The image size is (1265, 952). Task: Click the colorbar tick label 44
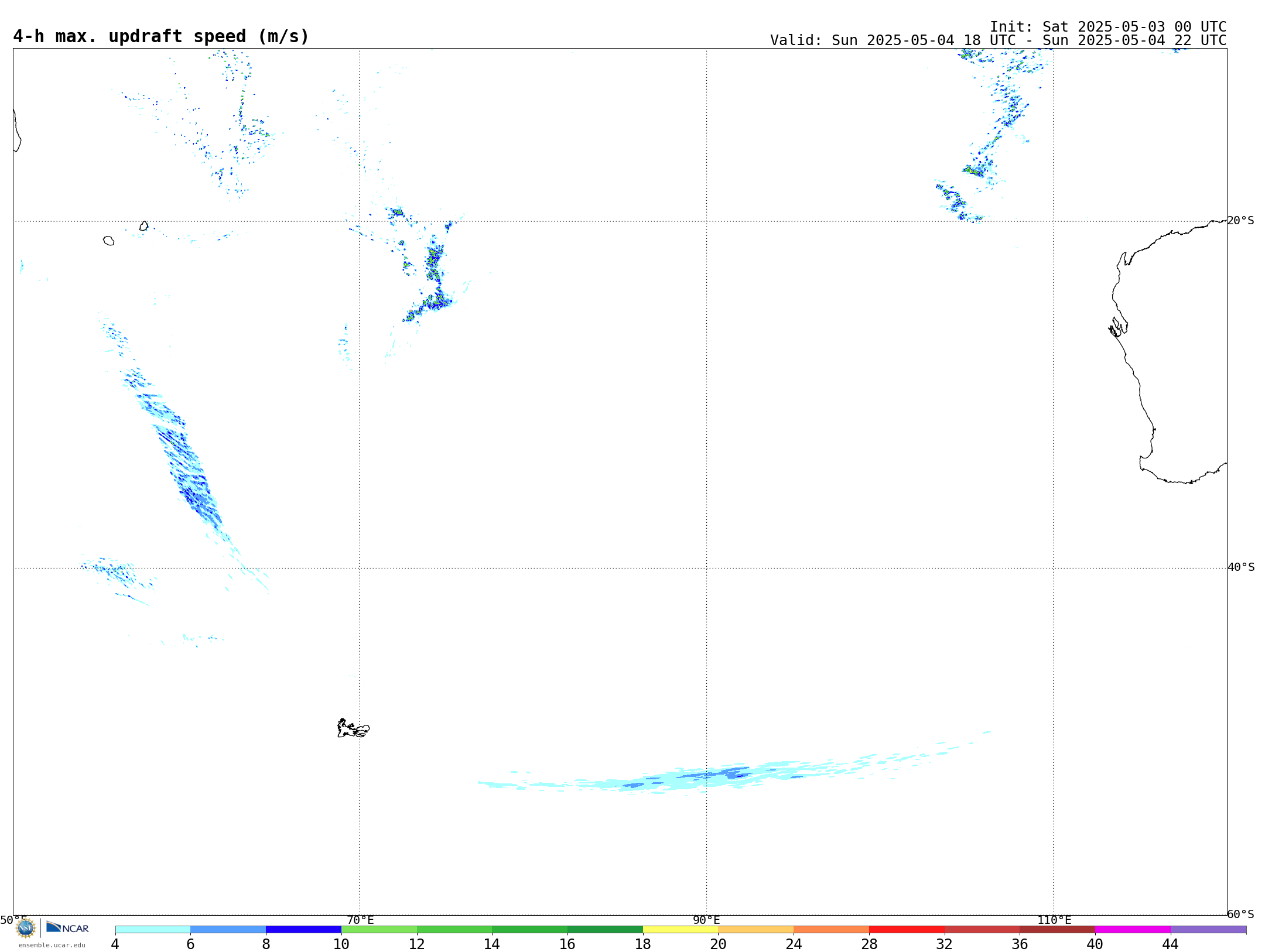tap(1170, 944)
